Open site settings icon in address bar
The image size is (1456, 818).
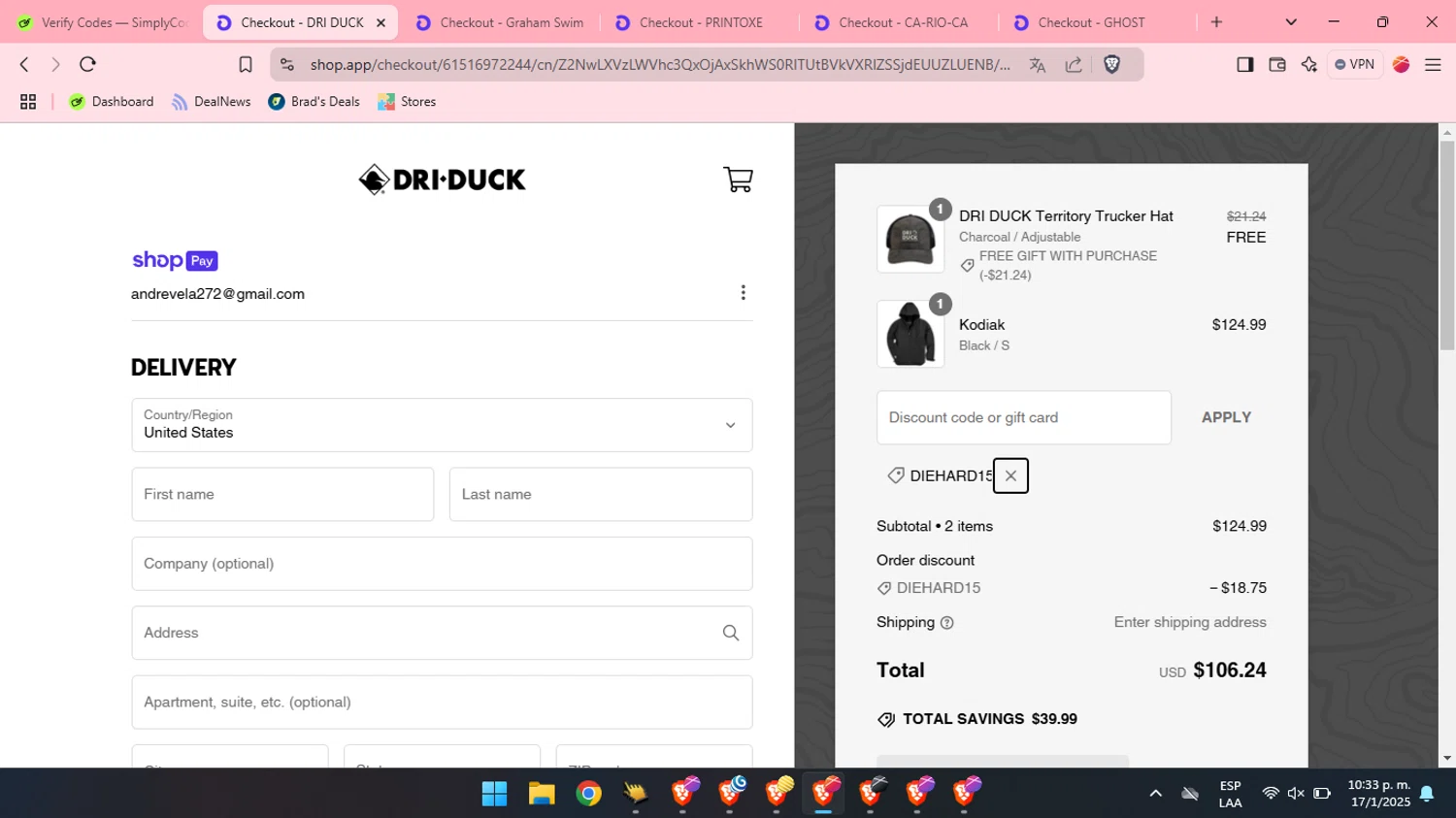pos(287,64)
